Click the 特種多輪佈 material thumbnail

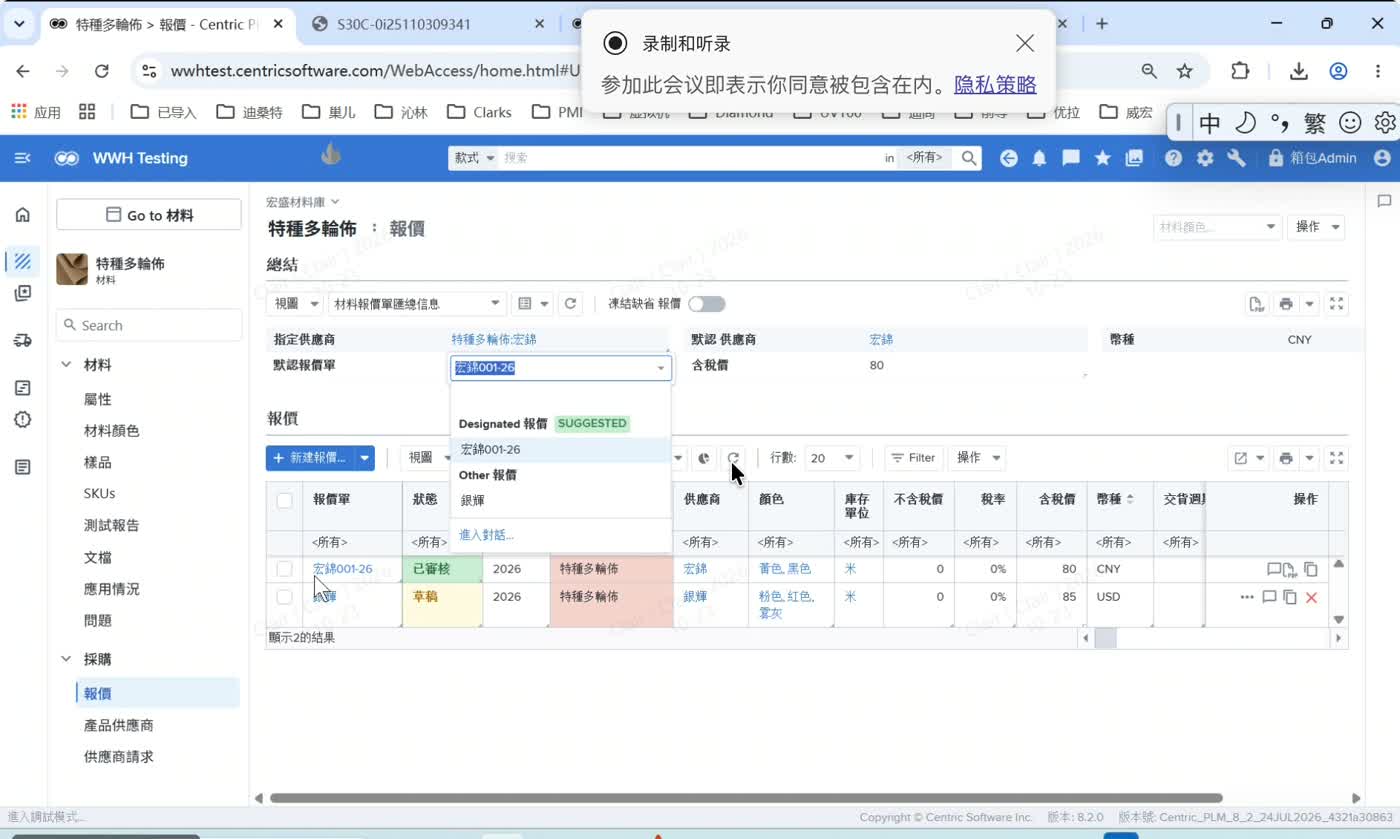tap(72, 269)
